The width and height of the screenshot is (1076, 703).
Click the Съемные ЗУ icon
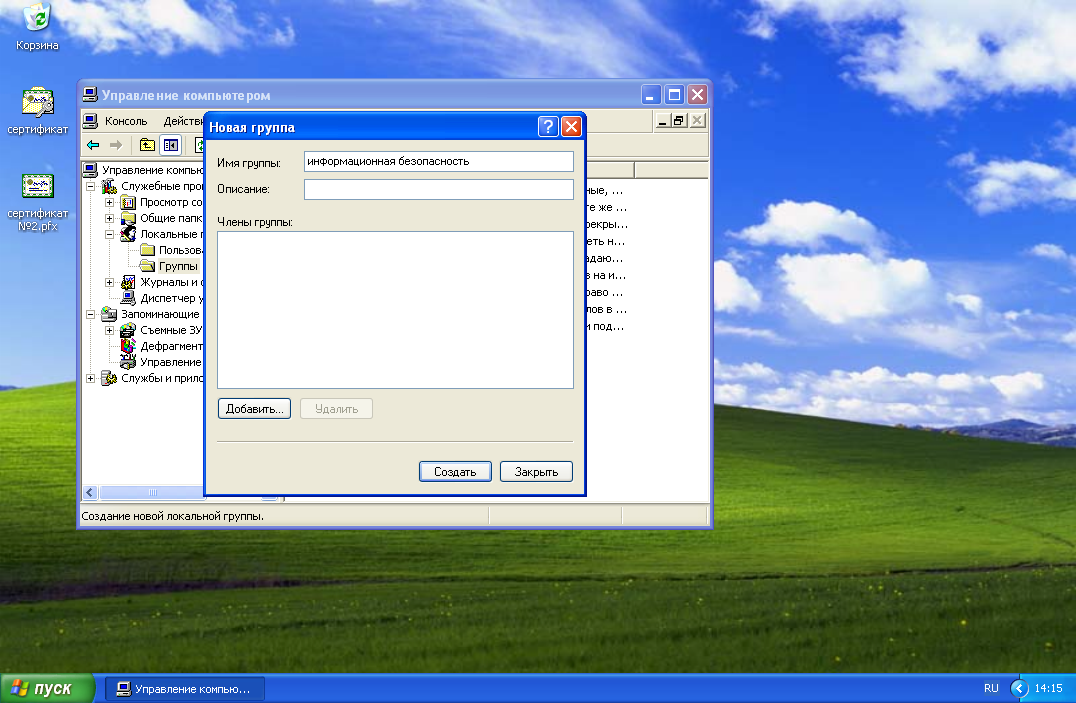[128, 330]
